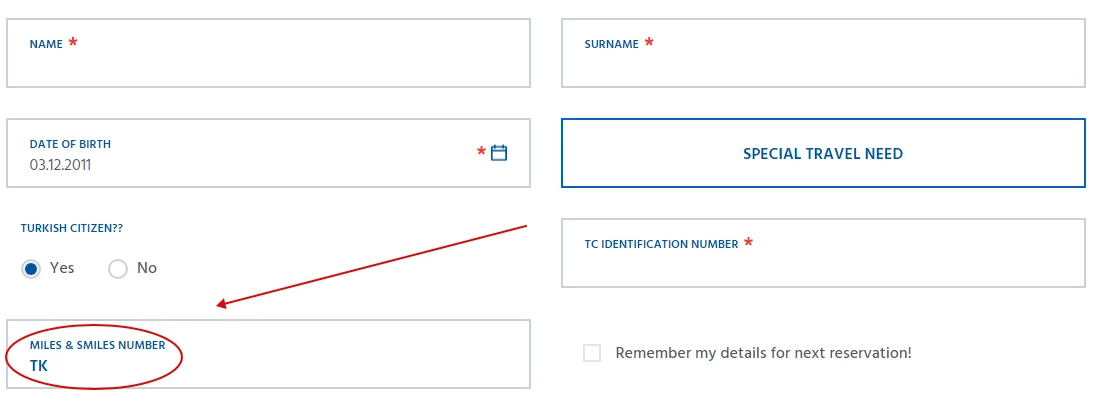The height and width of the screenshot is (417, 1097).
Task: Click the 'No' text label
Action: (x=147, y=268)
